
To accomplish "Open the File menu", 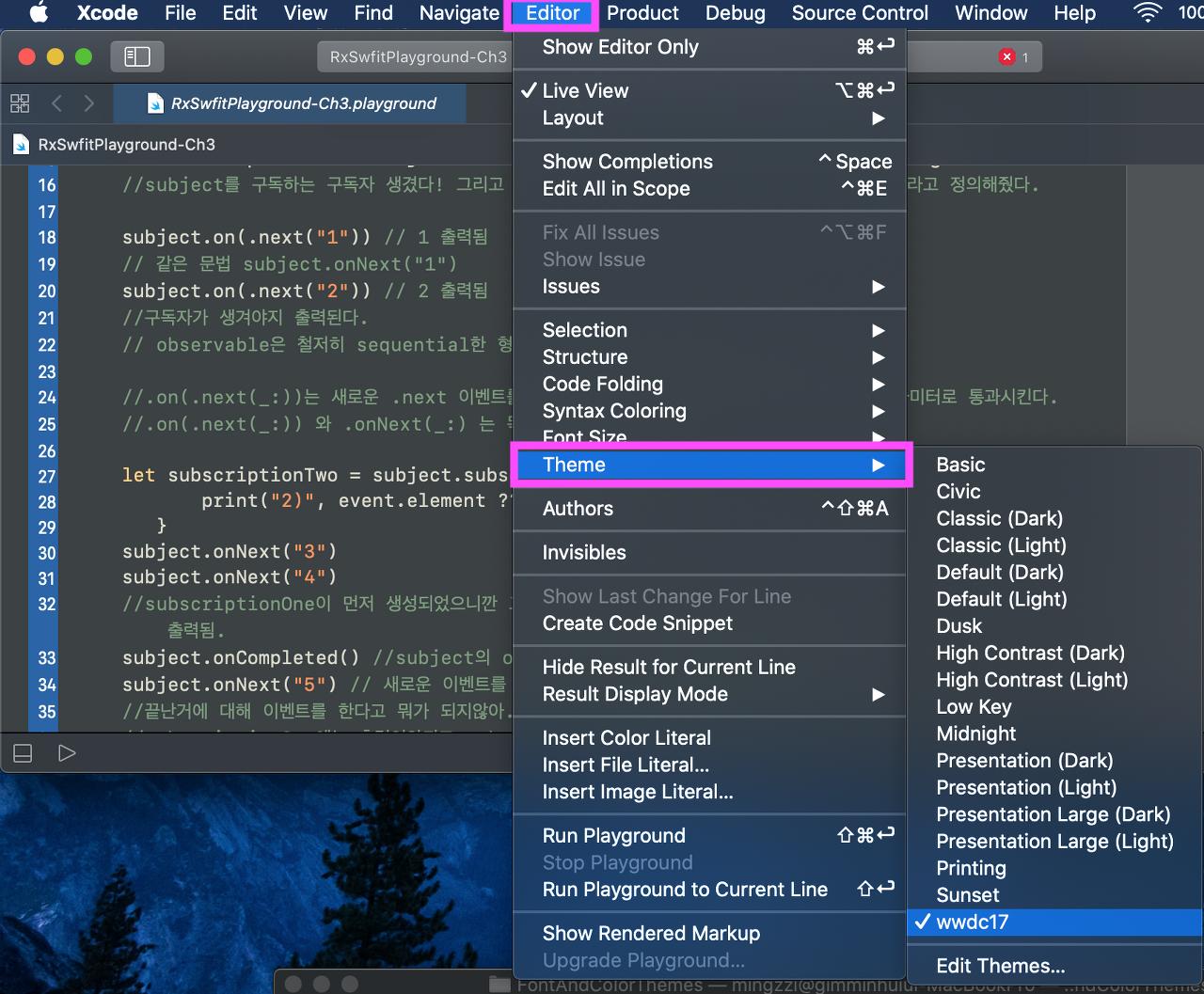I will tap(181, 12).
